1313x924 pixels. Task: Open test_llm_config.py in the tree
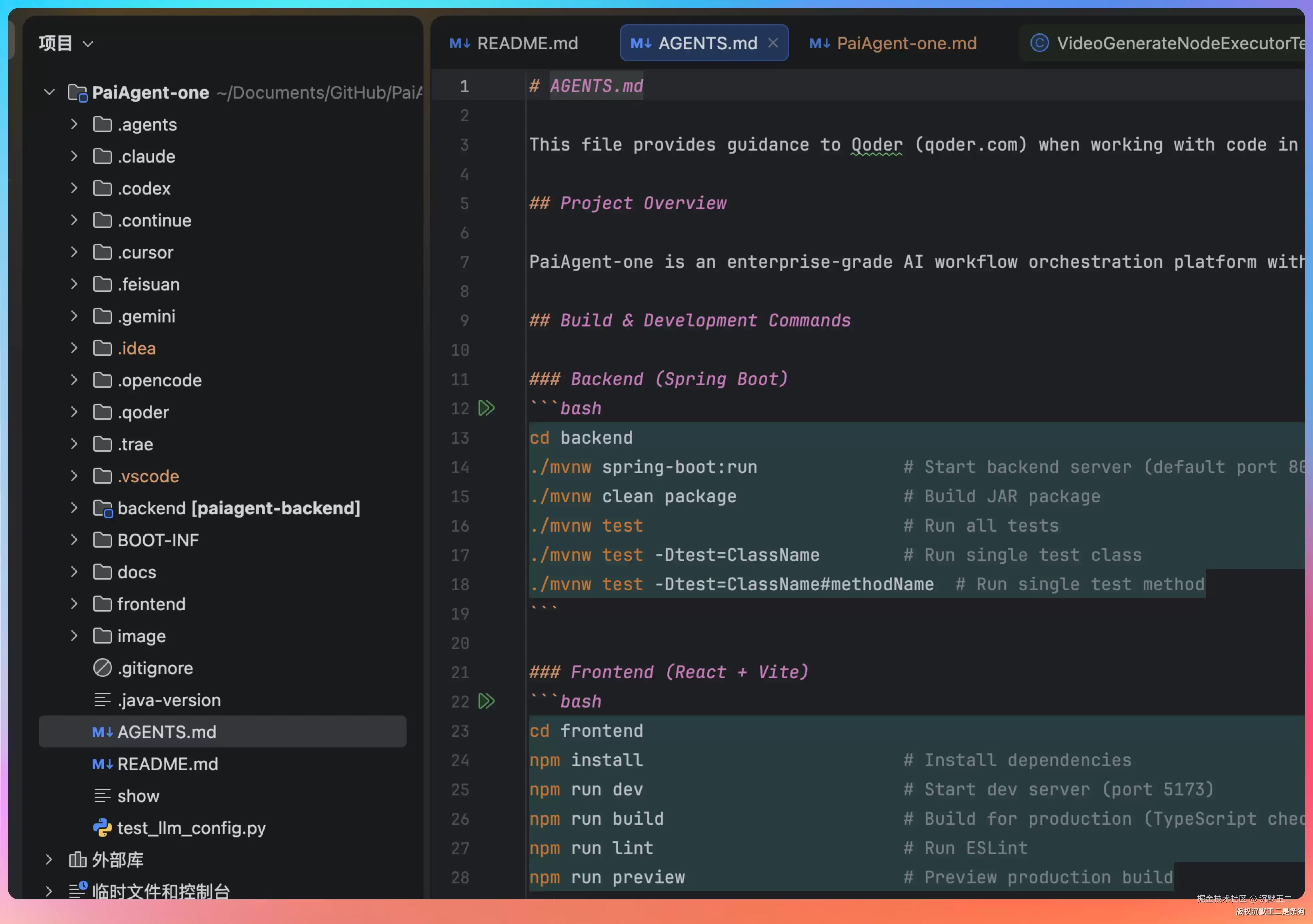click(x=223, y=827)
